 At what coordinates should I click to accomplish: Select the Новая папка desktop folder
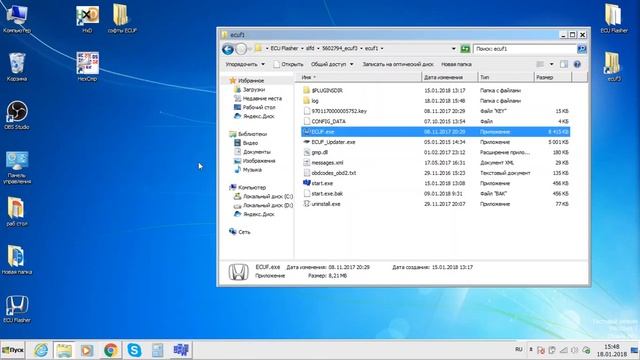[x=17, y=260]
